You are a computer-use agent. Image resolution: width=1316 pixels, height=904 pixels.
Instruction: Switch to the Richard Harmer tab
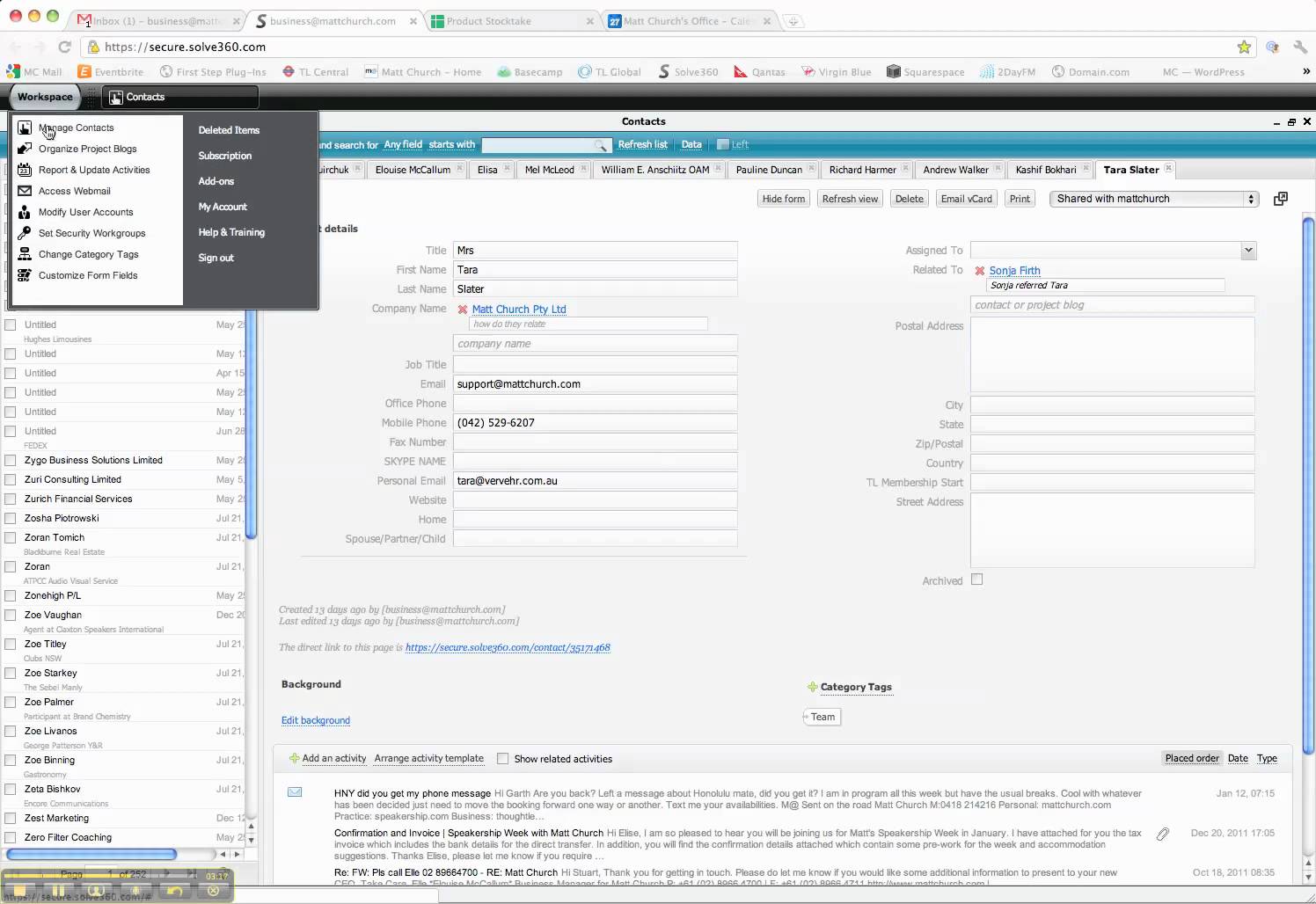(861, 170)
